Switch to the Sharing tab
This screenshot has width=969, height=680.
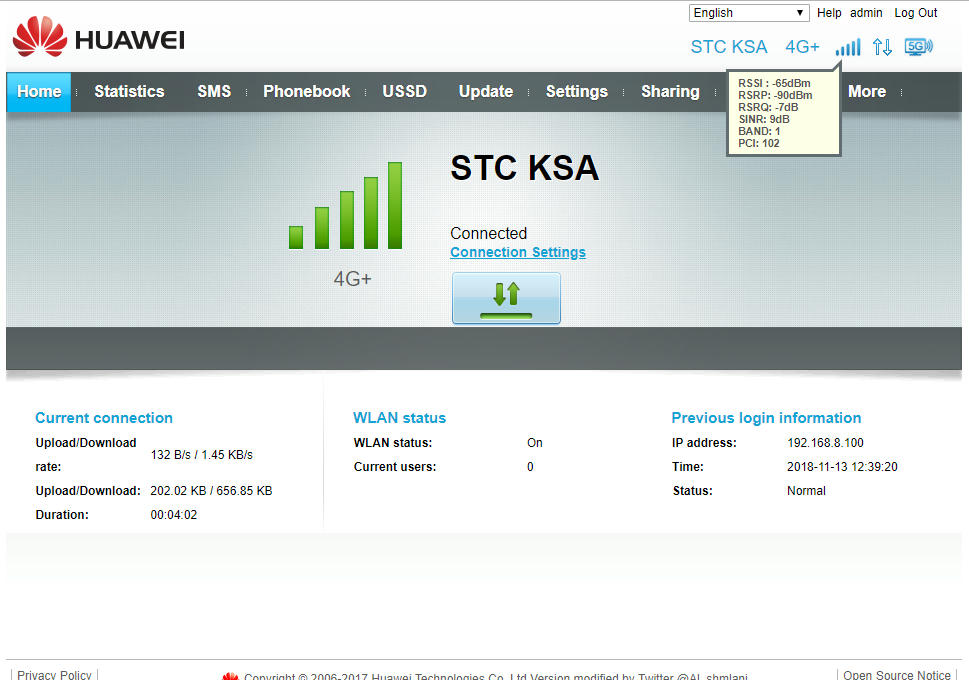pos(670,91)
